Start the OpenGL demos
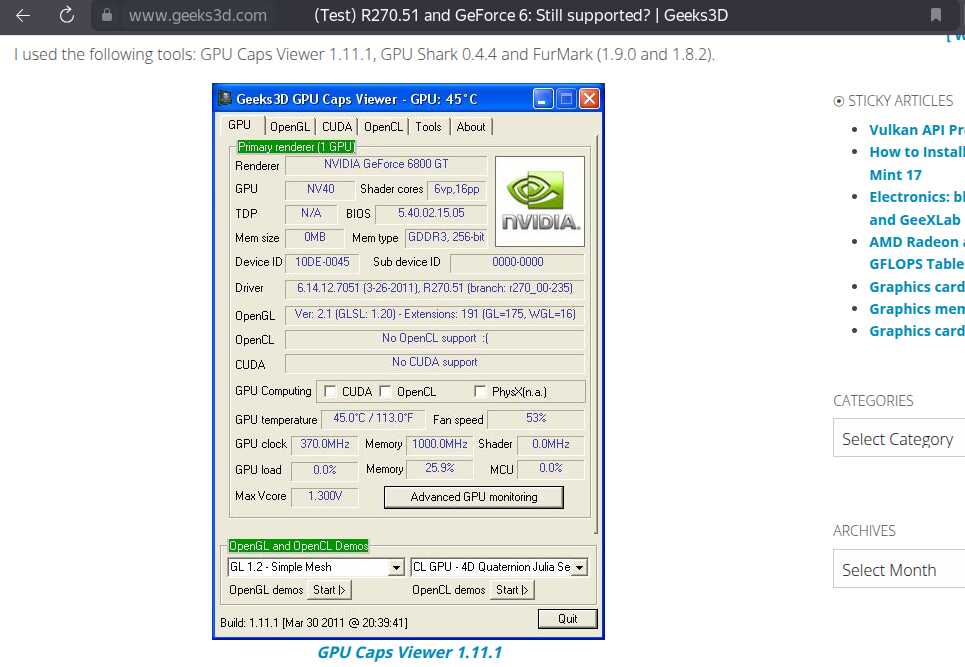This screenshot has height=667, width=965. click(x=329, y=589)
